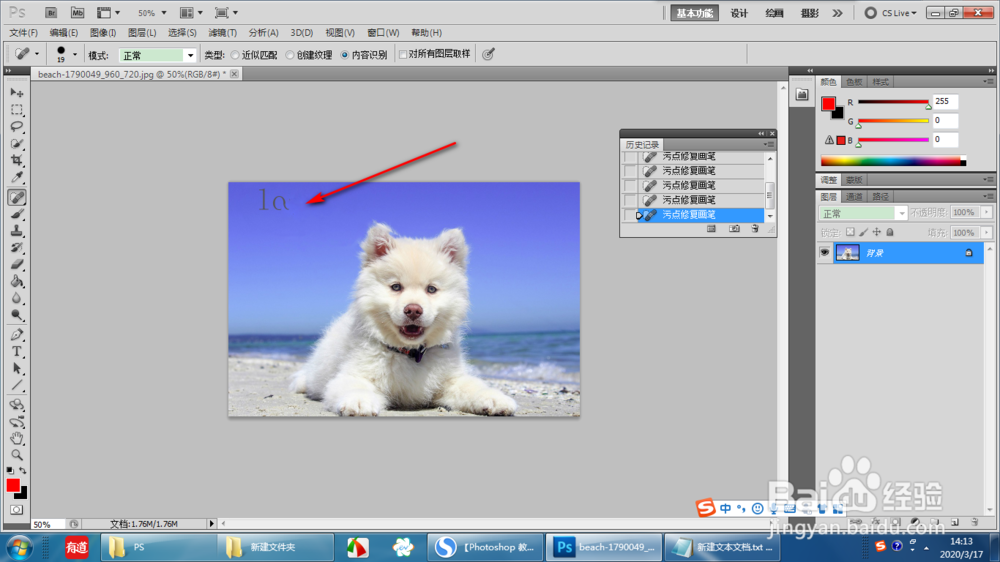The width and height of the screenshot is (1000, 562).
Task: Open the 编辑(E) menu
Action: click(64, 33)
